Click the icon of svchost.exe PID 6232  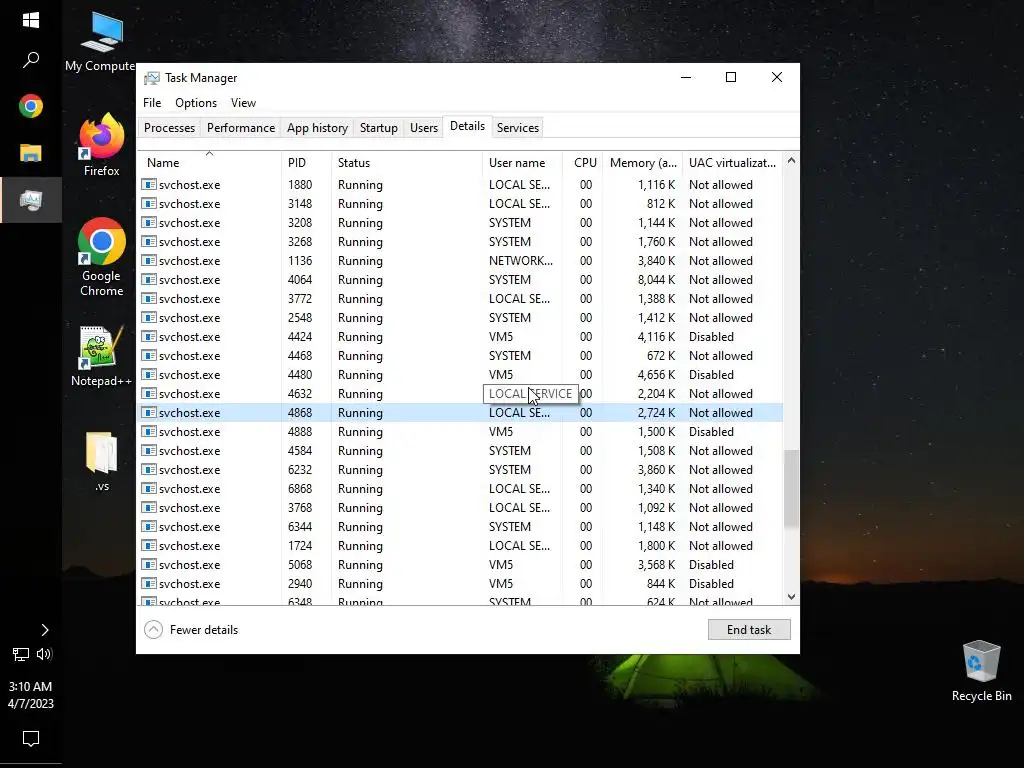(149, 470)
